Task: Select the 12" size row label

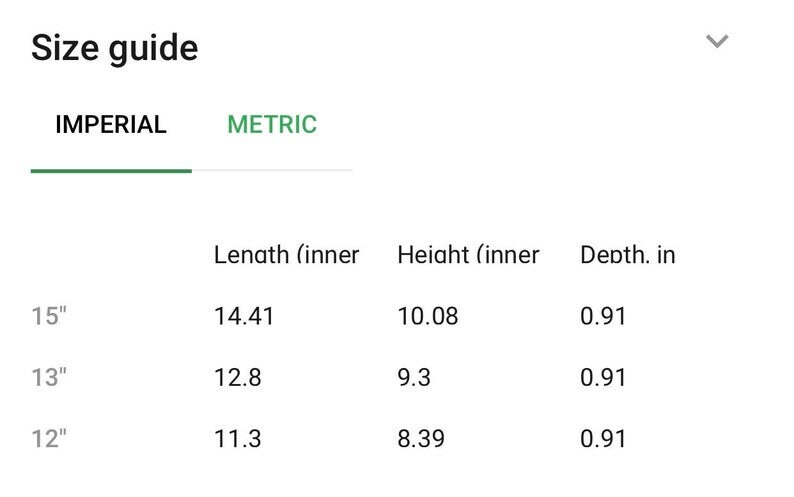Action: click(49, 439)
